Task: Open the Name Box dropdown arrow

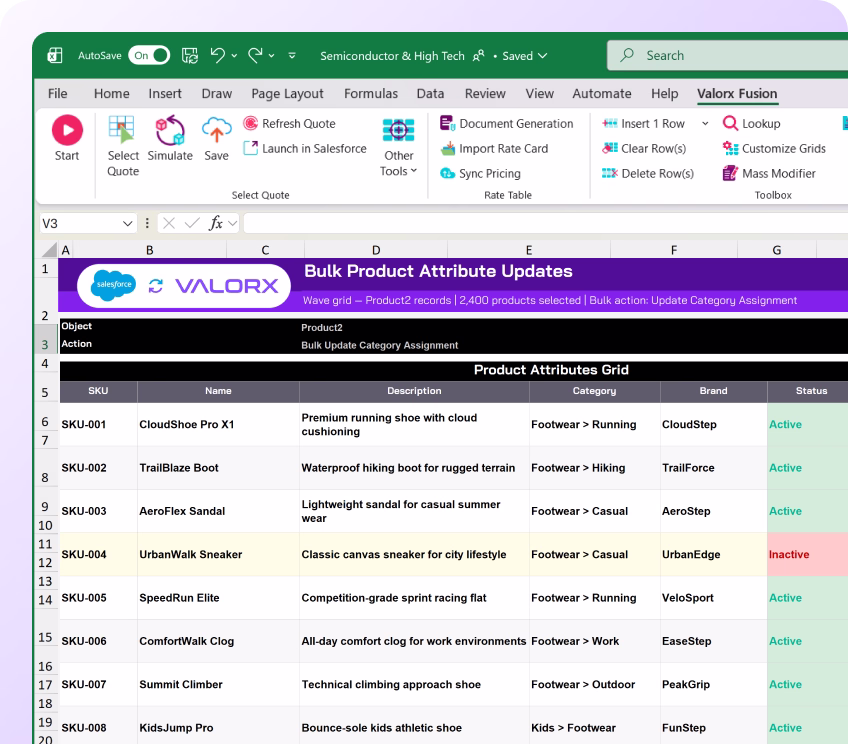Action: (x=128, y=223)
